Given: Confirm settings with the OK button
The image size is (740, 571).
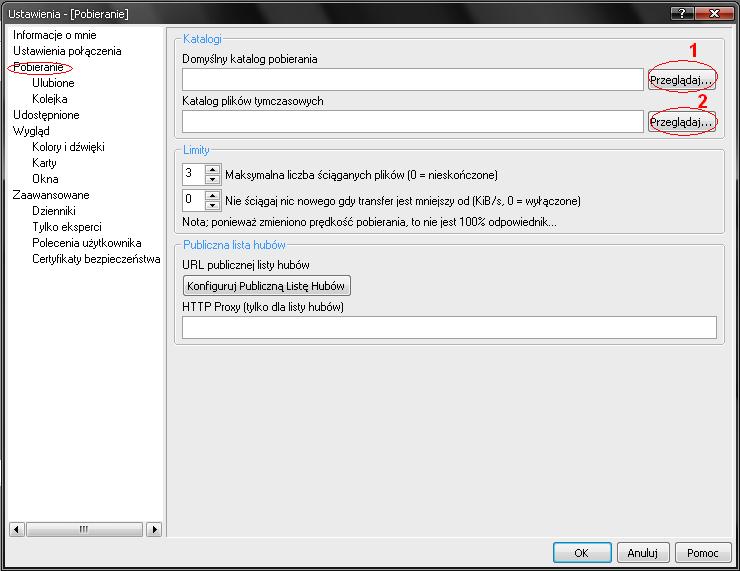Looking at the screenshot, I should 581,552.
